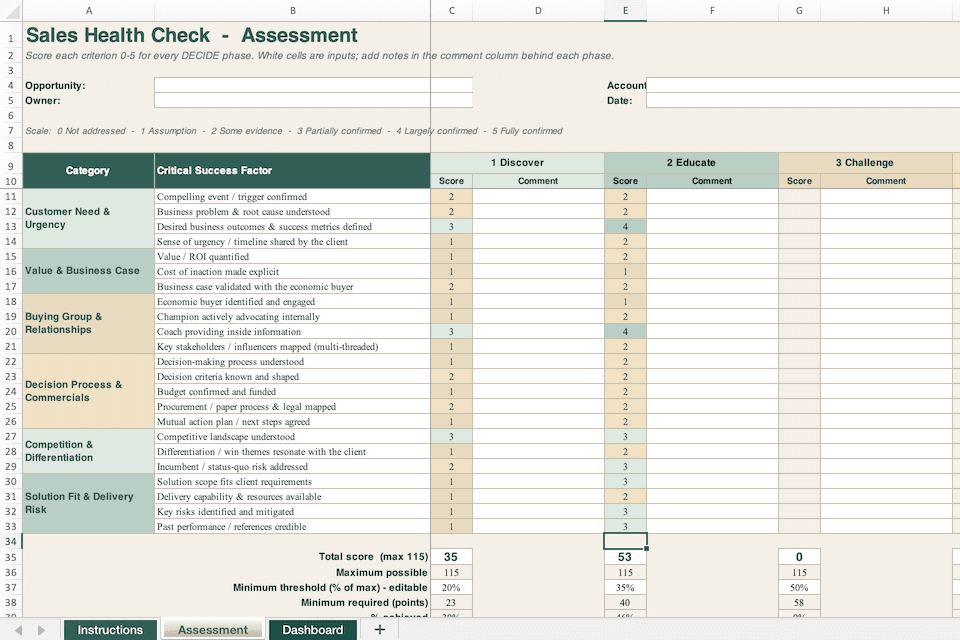
Task: Select row 34 header
Action: point(11,541)
